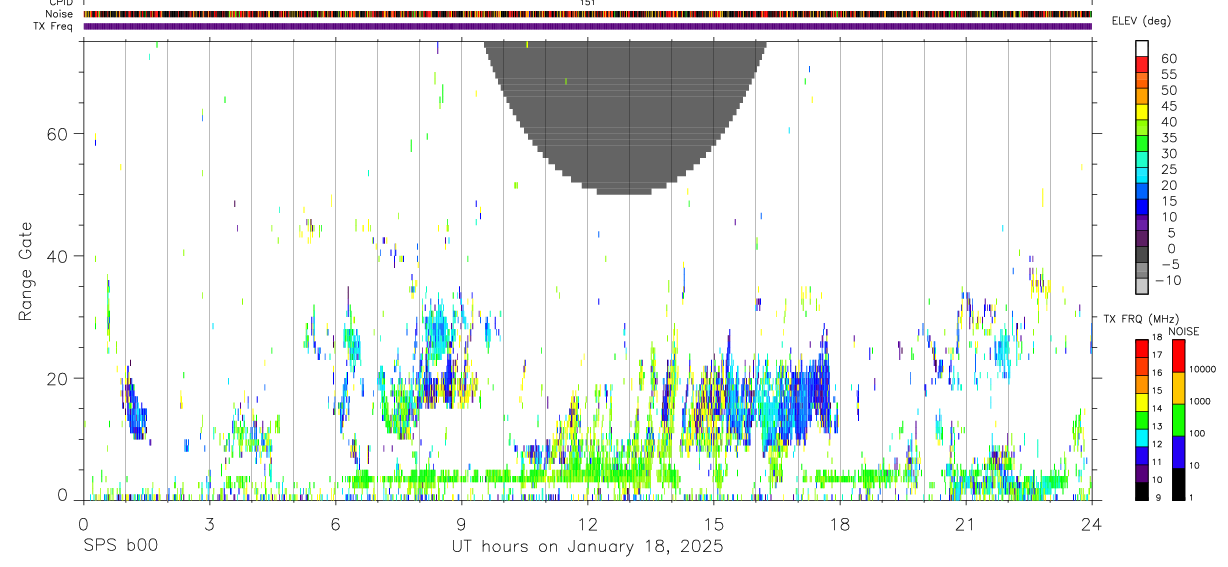This screenshot has width=1228, height=567.
Task: Click the purple 10–11 MHz TX FRQ swatch
Action: click(x=1142, y=472)
